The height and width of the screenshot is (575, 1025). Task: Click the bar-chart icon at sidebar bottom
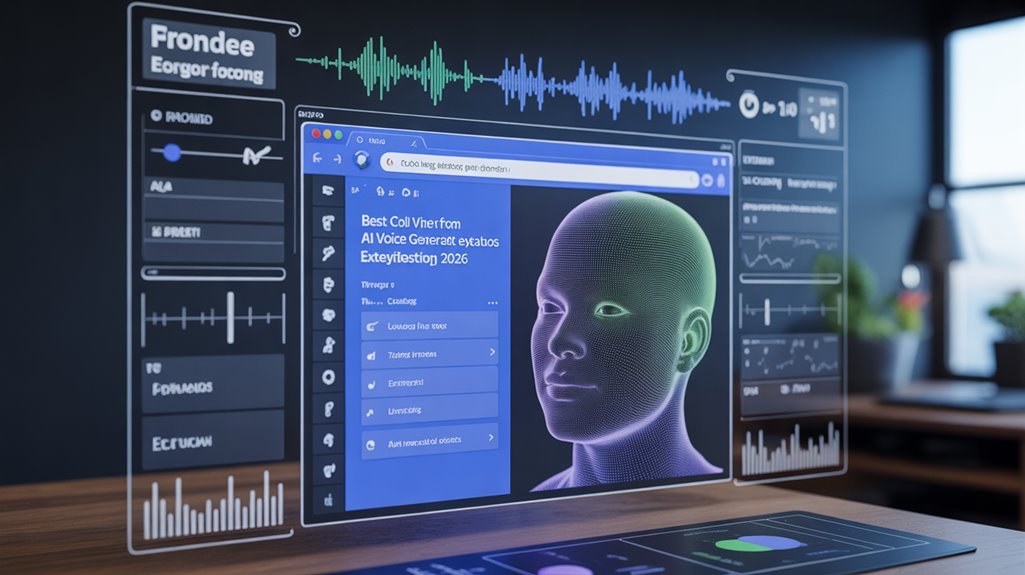click(x=328, y=501)
